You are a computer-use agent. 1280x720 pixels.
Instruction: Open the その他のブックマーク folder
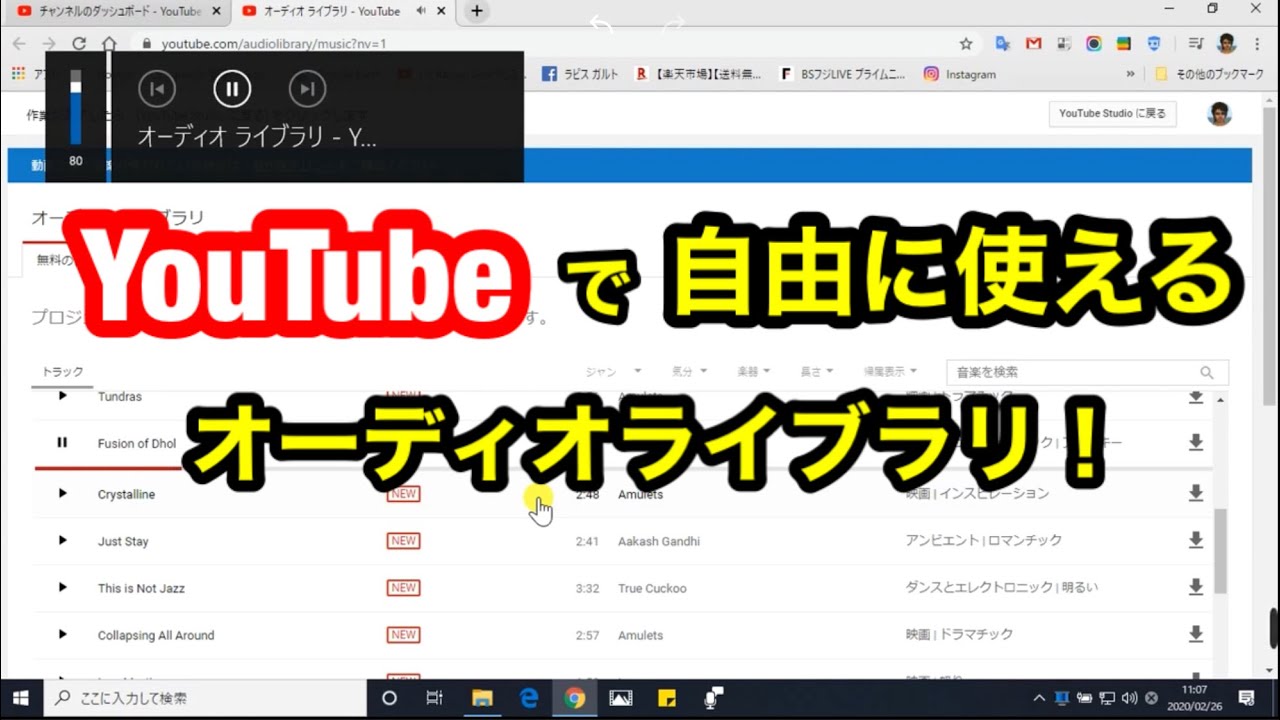point(1209,74)
